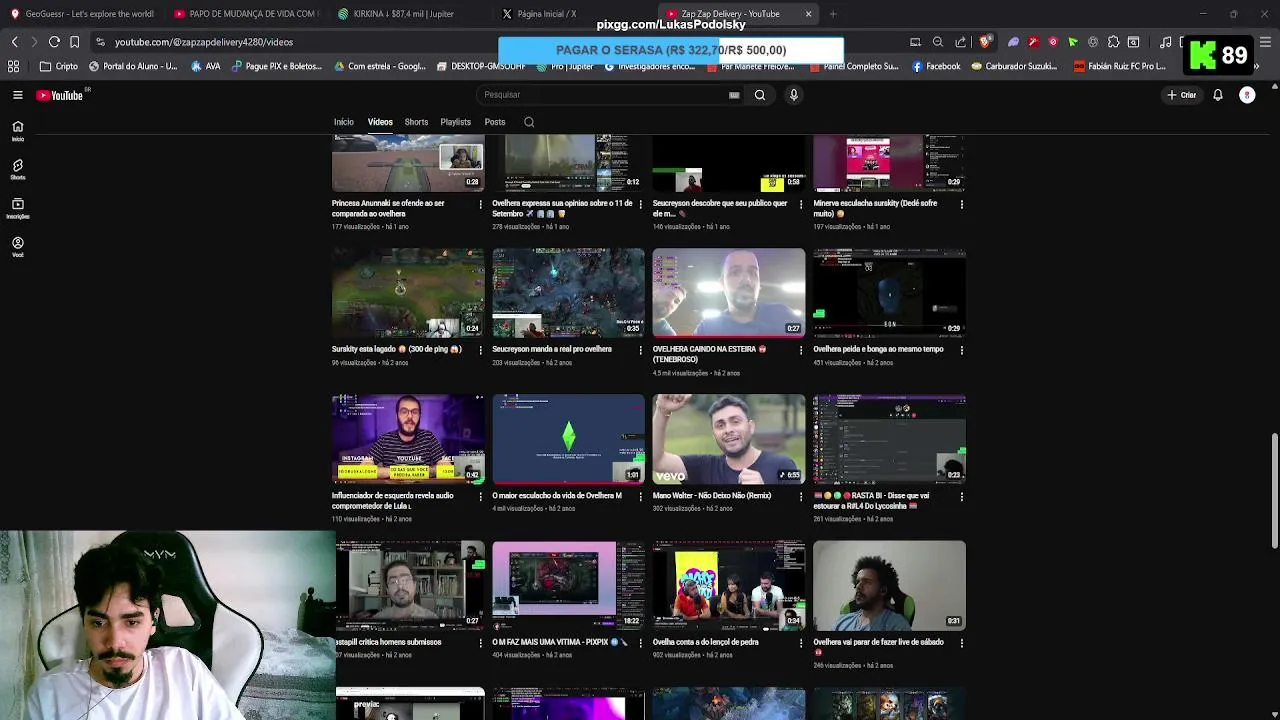1280x720 pixels.
Task: Play Influenciador de esquerda revela audio thumbnail
Action: 408,439
